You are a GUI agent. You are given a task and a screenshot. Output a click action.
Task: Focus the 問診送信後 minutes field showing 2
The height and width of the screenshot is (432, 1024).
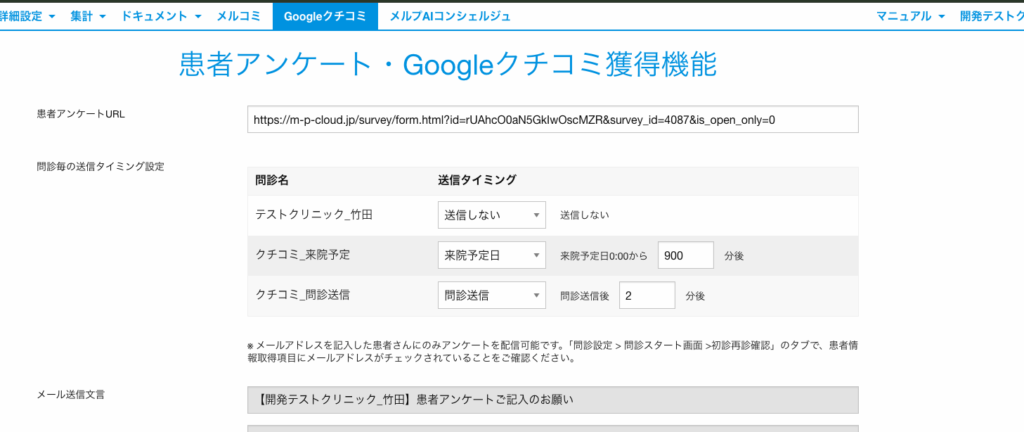click(x=647, y=296)
